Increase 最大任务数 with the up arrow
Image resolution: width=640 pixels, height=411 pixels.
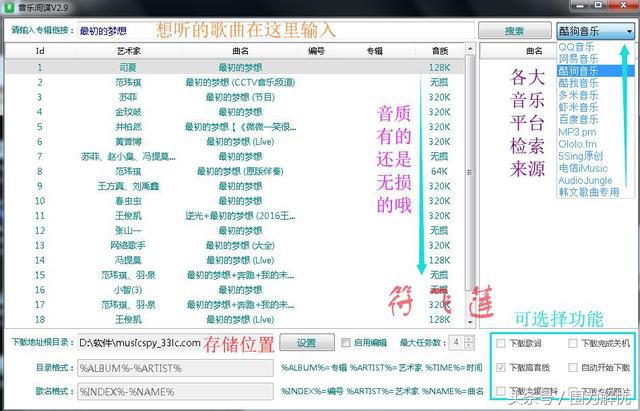(469, 339)
